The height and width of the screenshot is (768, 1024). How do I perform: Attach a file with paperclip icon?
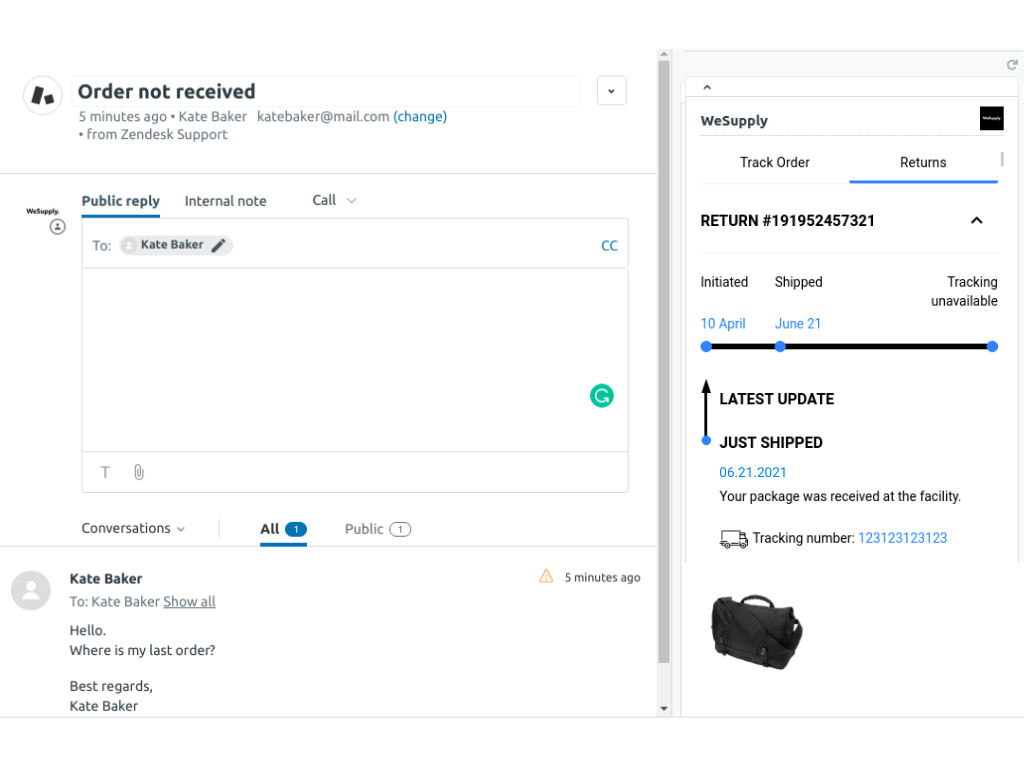(139, 472)
